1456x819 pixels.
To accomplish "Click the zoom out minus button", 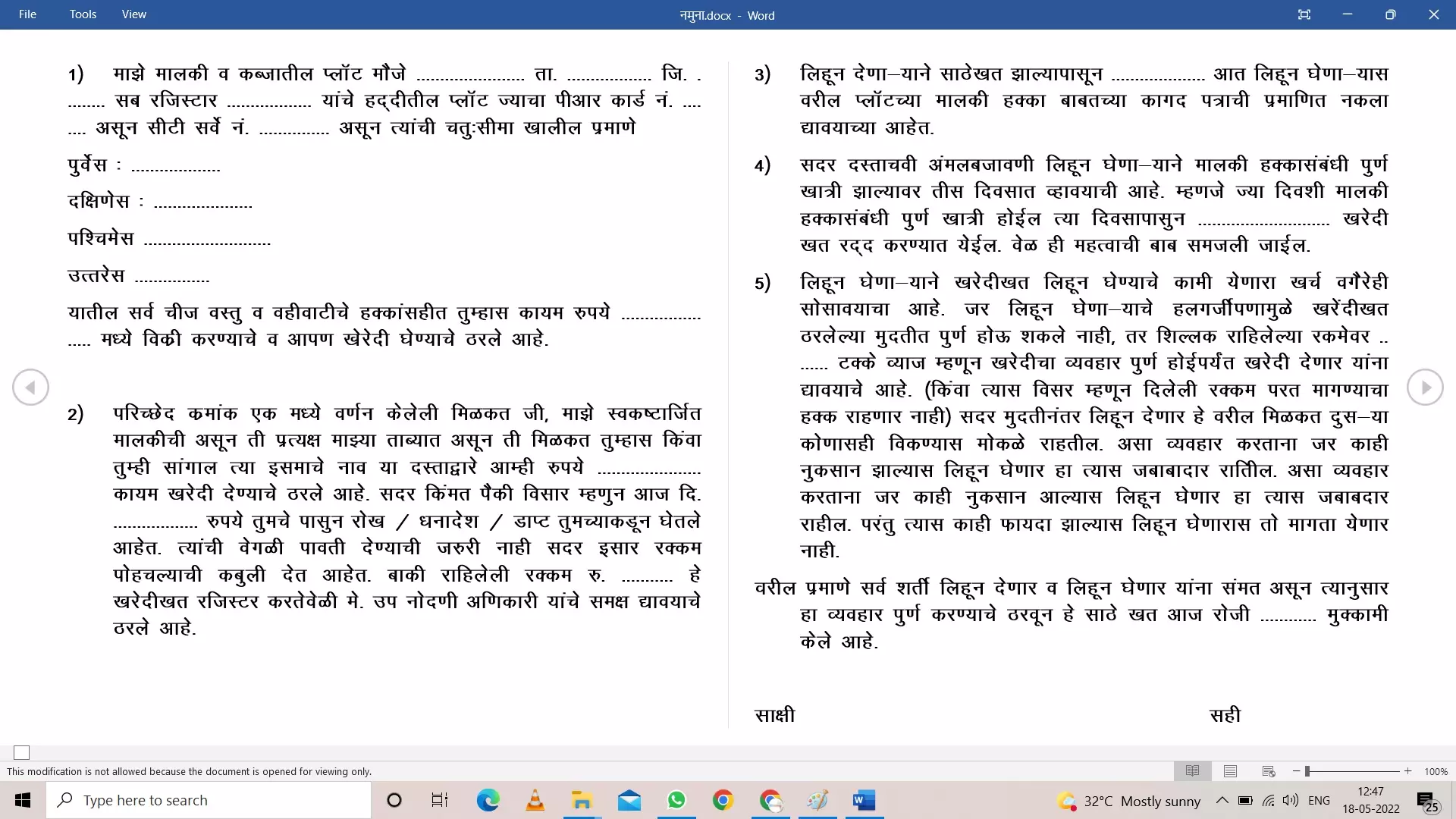I will [x=1296, y=771].
